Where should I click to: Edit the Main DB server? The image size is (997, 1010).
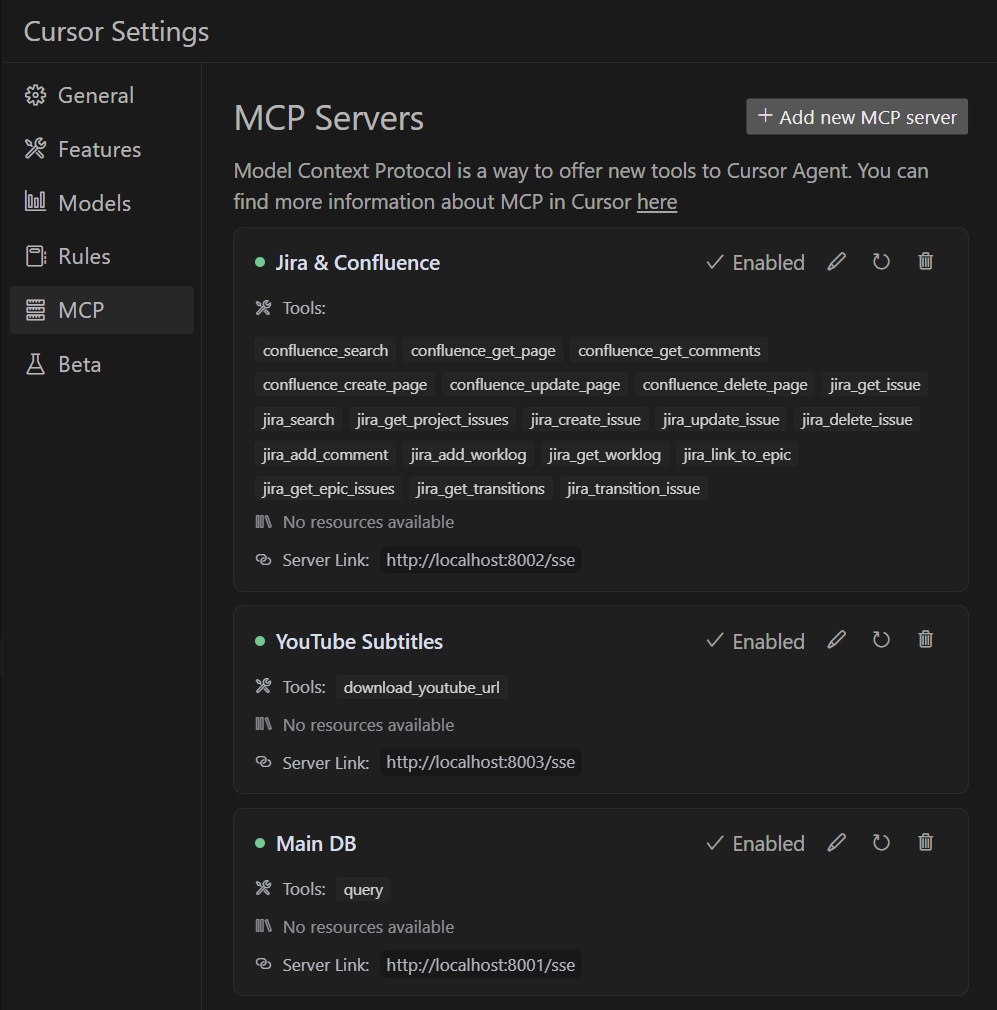[x=837, y=843]
